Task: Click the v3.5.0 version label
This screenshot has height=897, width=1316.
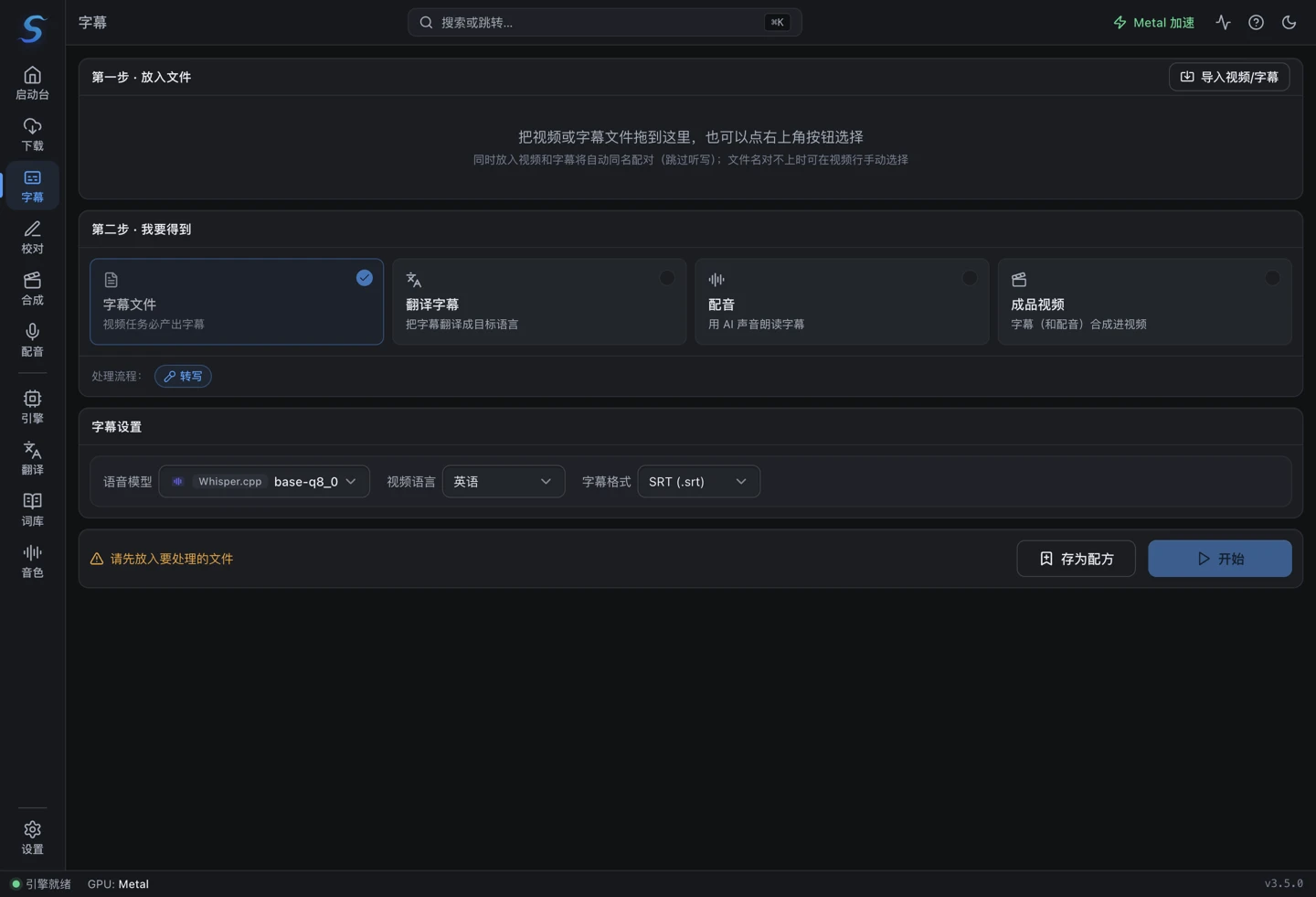Action: [x=1283, y=884]
